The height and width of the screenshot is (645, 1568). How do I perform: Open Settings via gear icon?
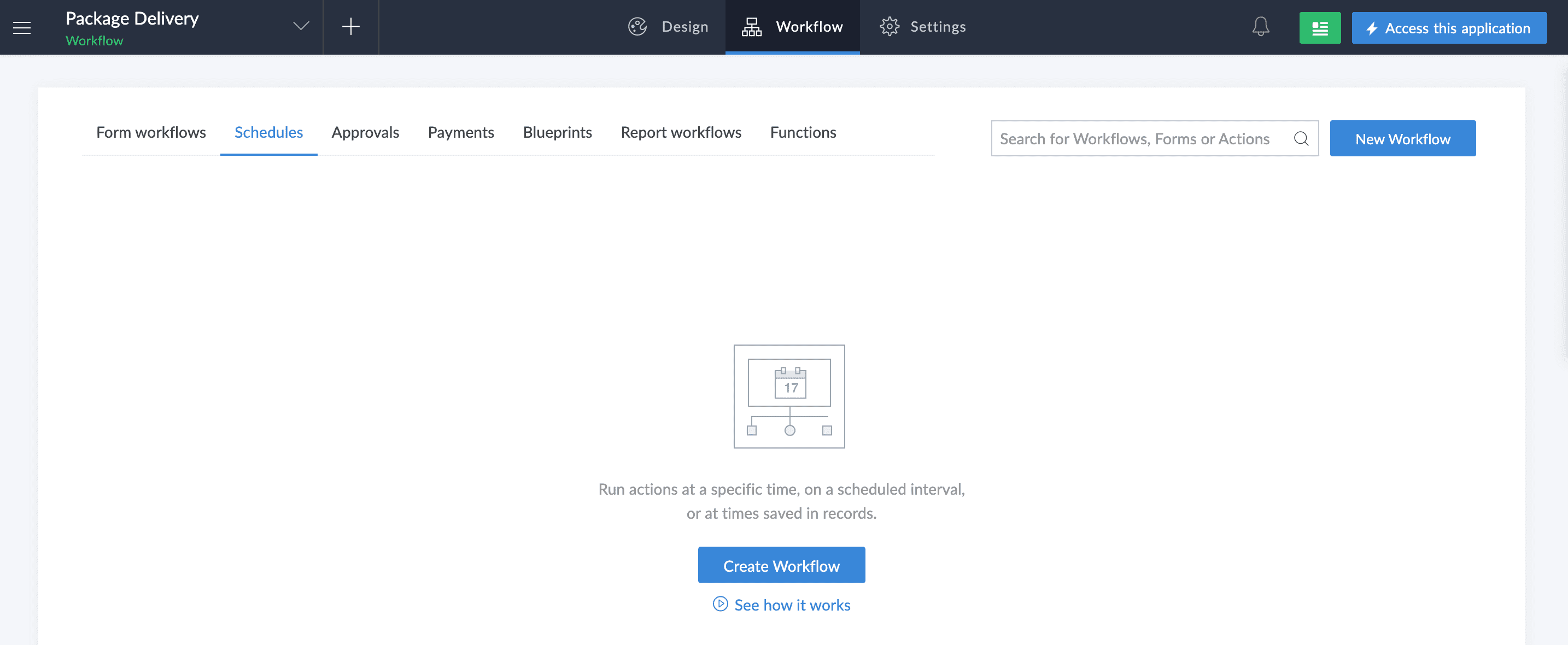point(890,27)
